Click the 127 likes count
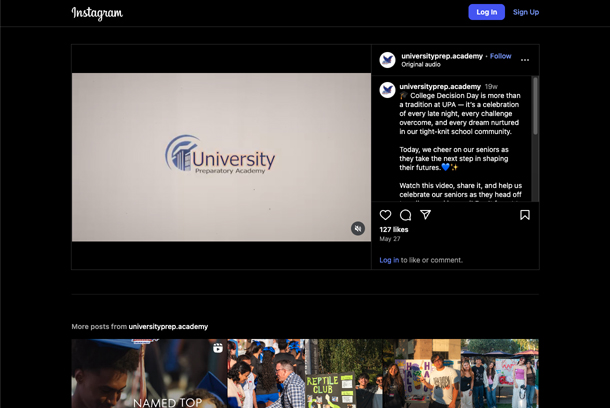Screen dimensions: 610x408 point(394,229)
